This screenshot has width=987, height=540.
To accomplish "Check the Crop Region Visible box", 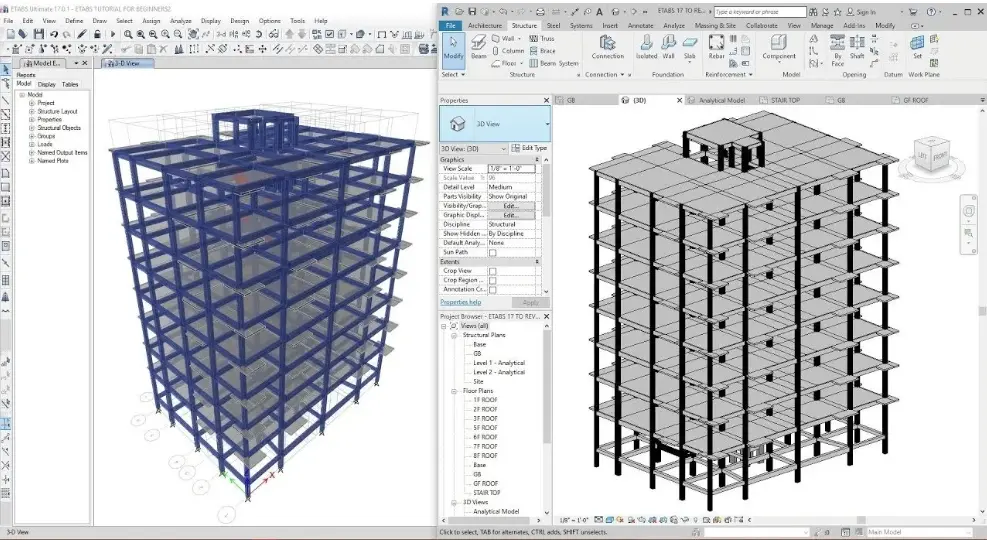I will (x=492, y=280).
